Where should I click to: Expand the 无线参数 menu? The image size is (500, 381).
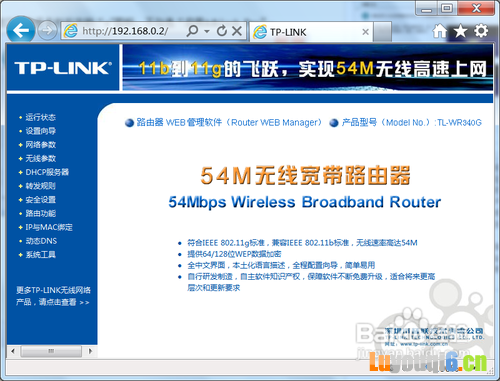coord(40,158)
